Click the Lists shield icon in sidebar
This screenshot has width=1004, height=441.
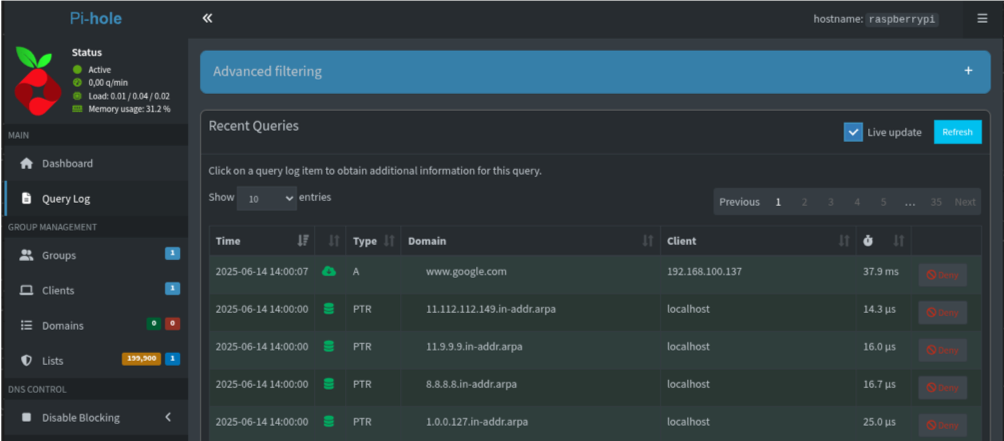coord(27,360)
